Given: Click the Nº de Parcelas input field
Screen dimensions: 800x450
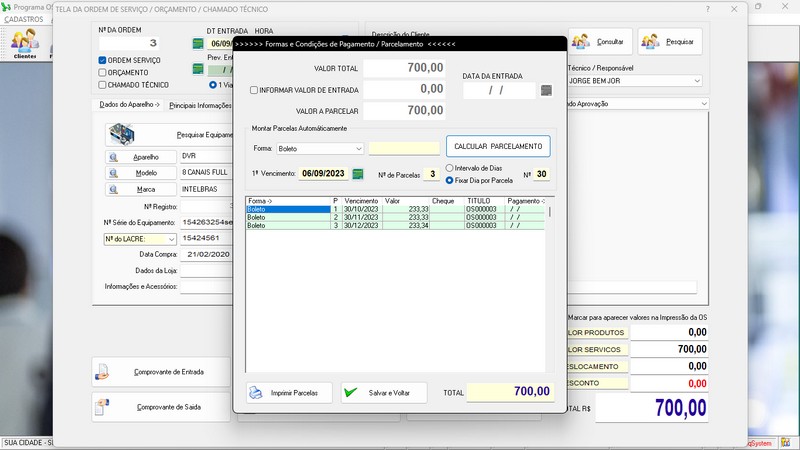Looking at the screenshot, I should point(429,174).
